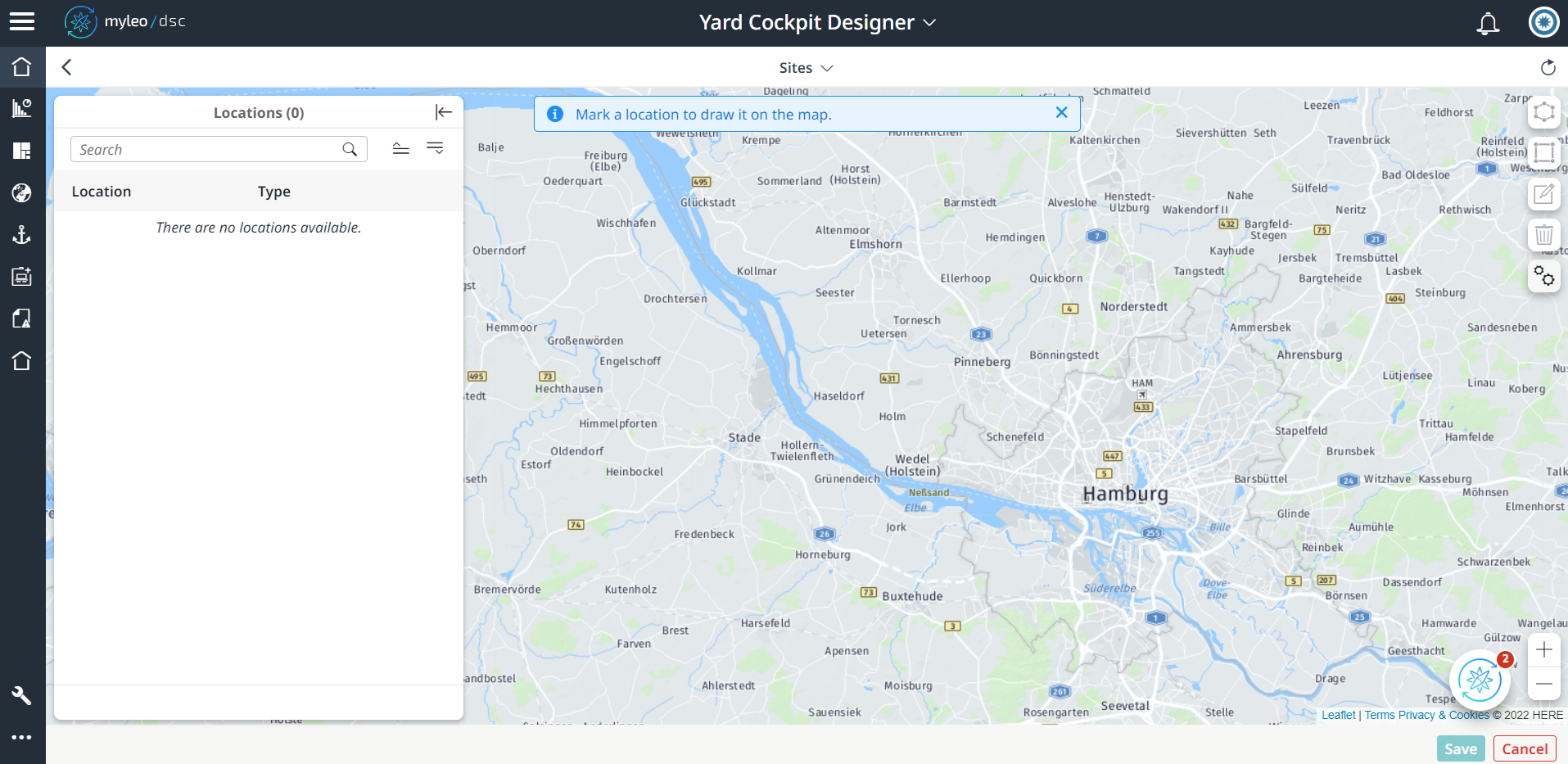Select the draw polygon map tool
This screenshot has width=1568, height=764.
point(1543,112)
